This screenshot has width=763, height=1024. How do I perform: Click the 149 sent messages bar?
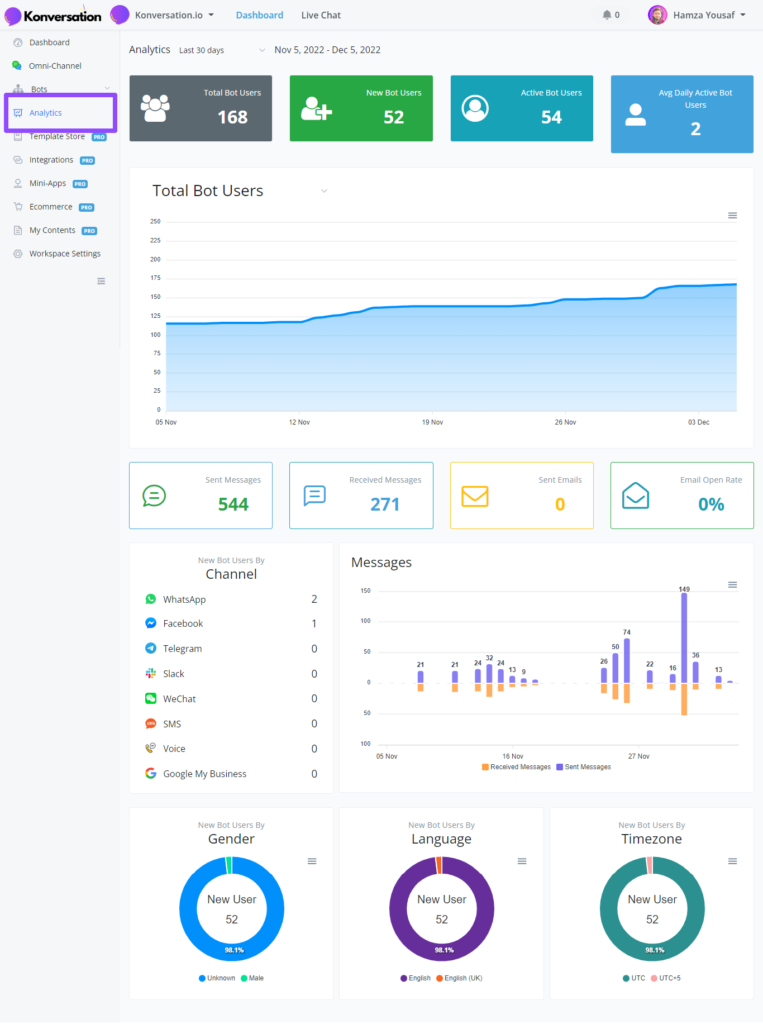684,638
